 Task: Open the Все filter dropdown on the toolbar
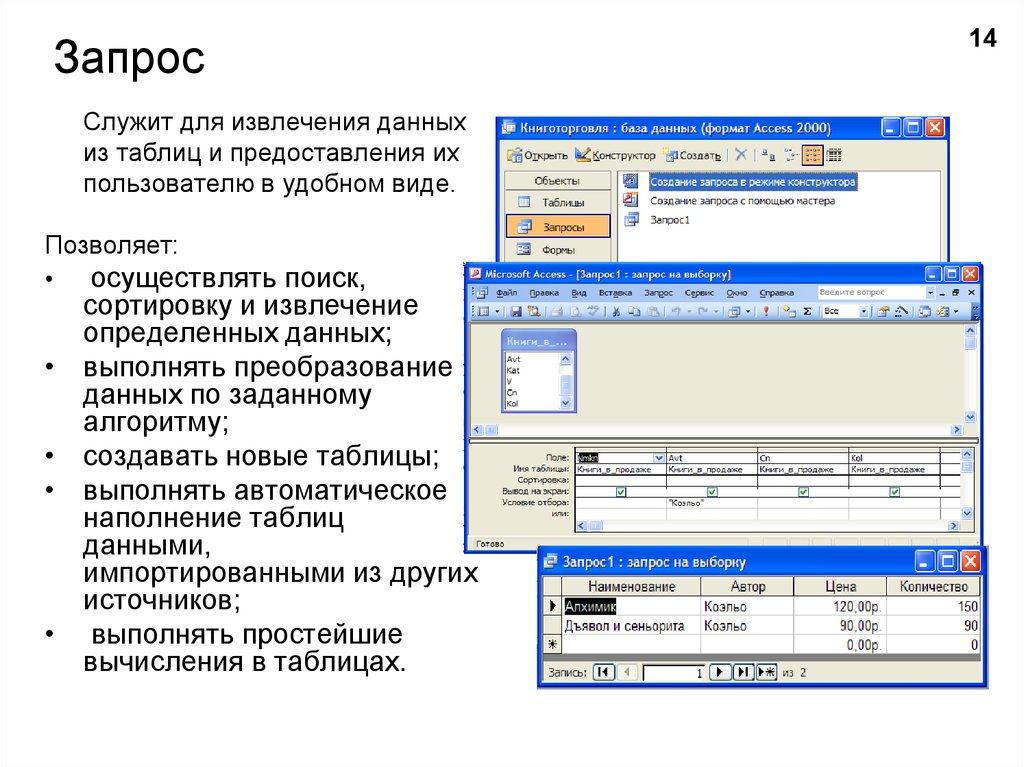863,311
